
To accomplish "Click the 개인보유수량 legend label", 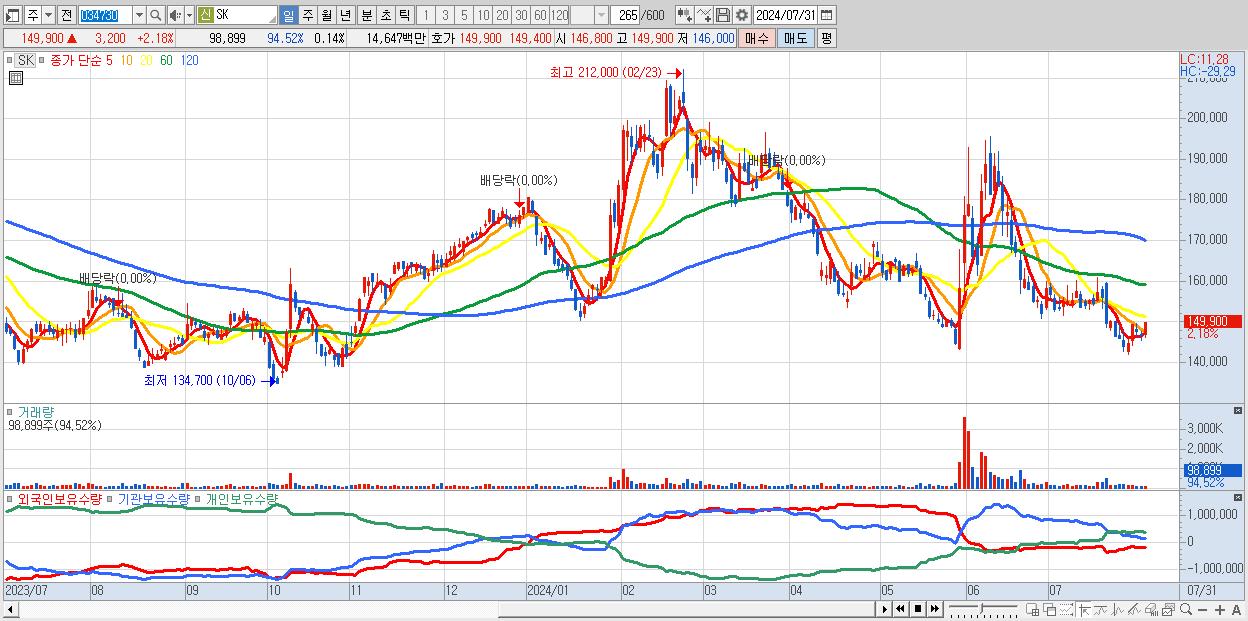I will pos(242,498).
